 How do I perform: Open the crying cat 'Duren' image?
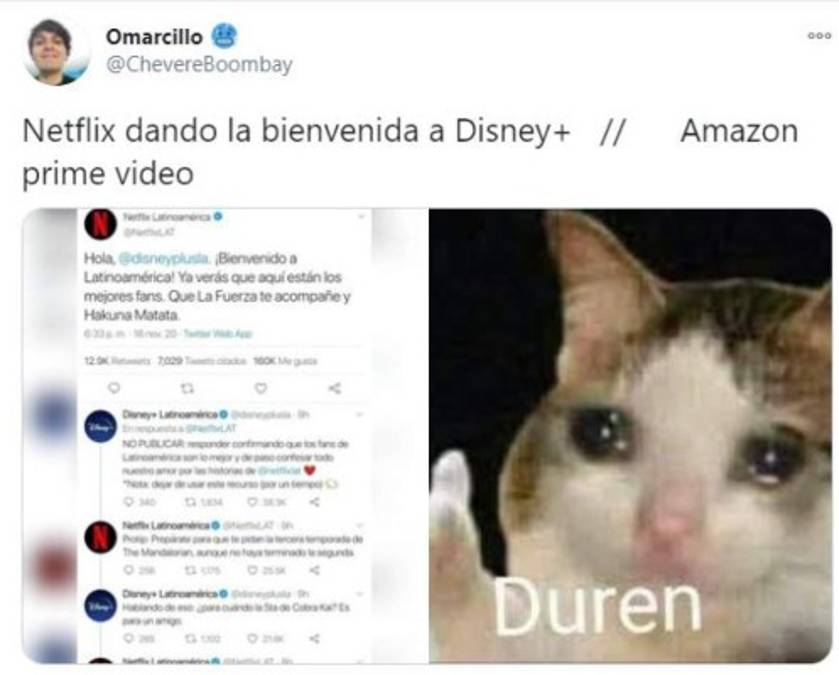630,435
